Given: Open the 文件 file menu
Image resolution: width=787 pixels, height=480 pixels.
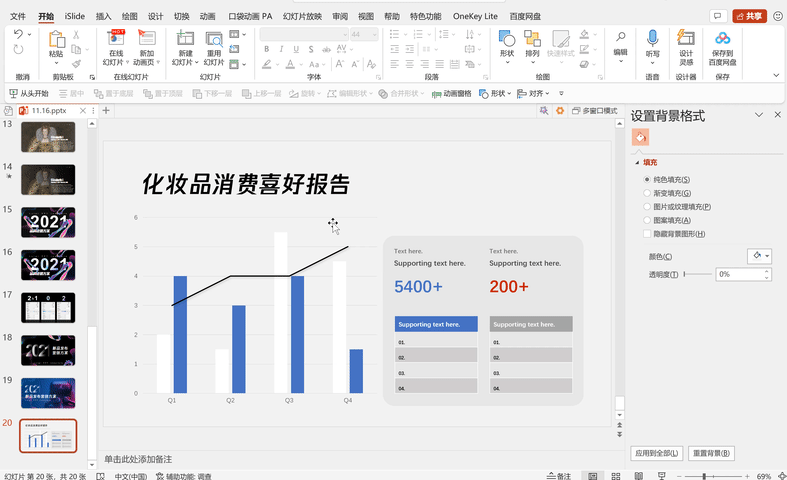Looking at the screenshot, I should (18, 16).
